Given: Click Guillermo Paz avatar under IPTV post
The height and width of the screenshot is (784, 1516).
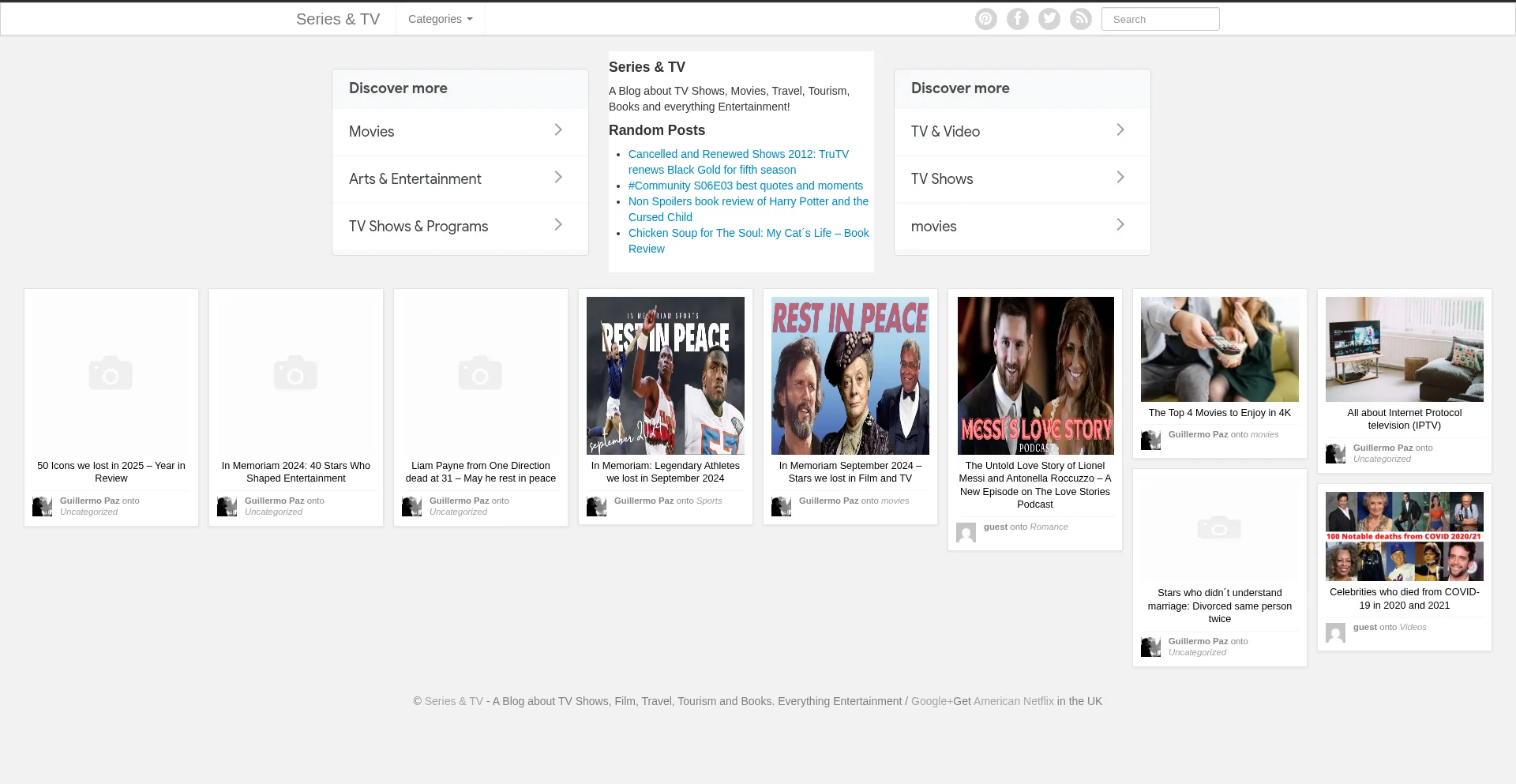Looking at the screenshot, I should point(1335,454).
